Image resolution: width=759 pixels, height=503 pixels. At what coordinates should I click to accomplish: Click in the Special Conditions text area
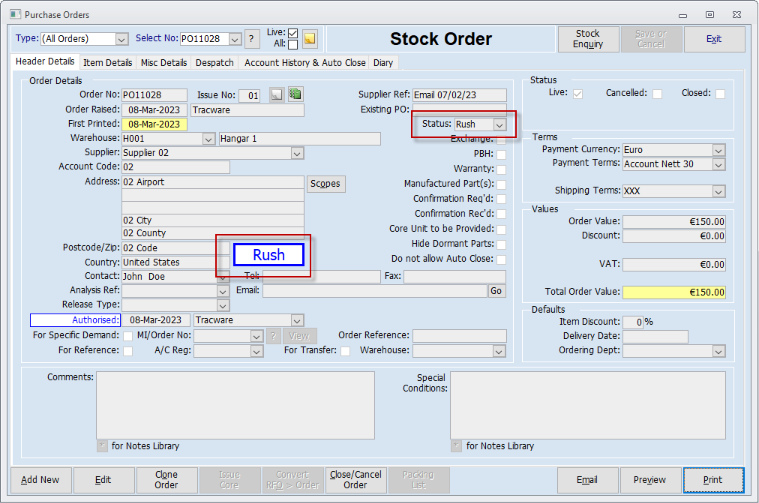click(x=588, y=405)
